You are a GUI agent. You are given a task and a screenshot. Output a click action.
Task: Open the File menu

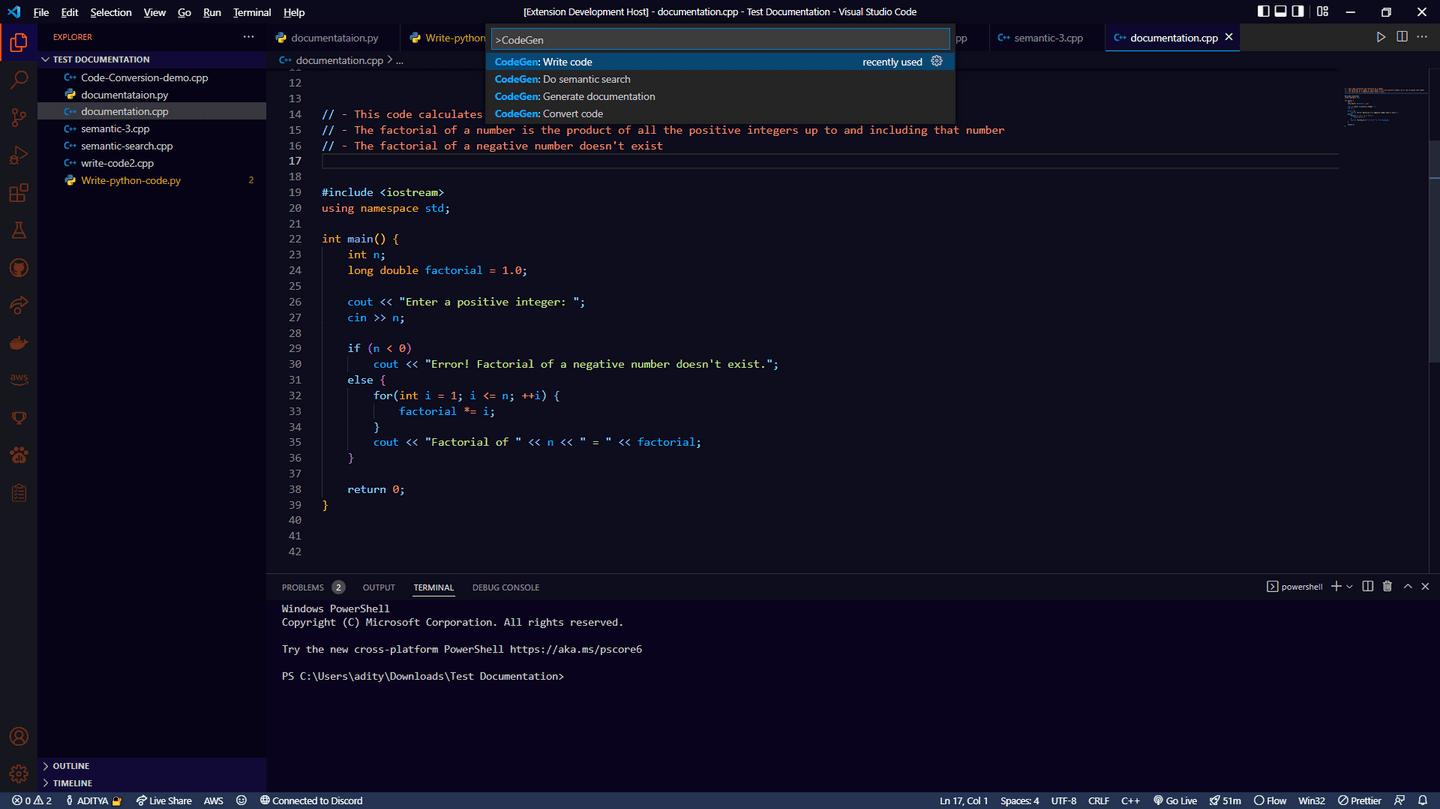tap(41, 12)
